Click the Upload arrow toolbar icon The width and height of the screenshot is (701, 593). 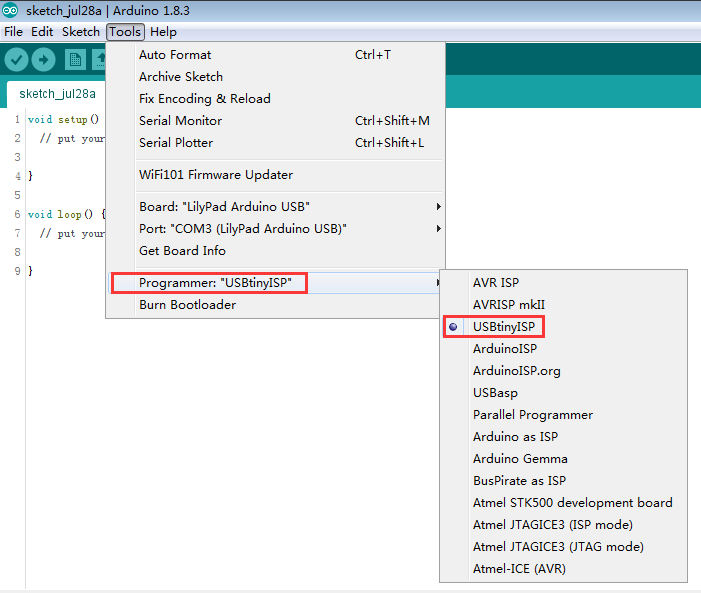tap(43, 60)
